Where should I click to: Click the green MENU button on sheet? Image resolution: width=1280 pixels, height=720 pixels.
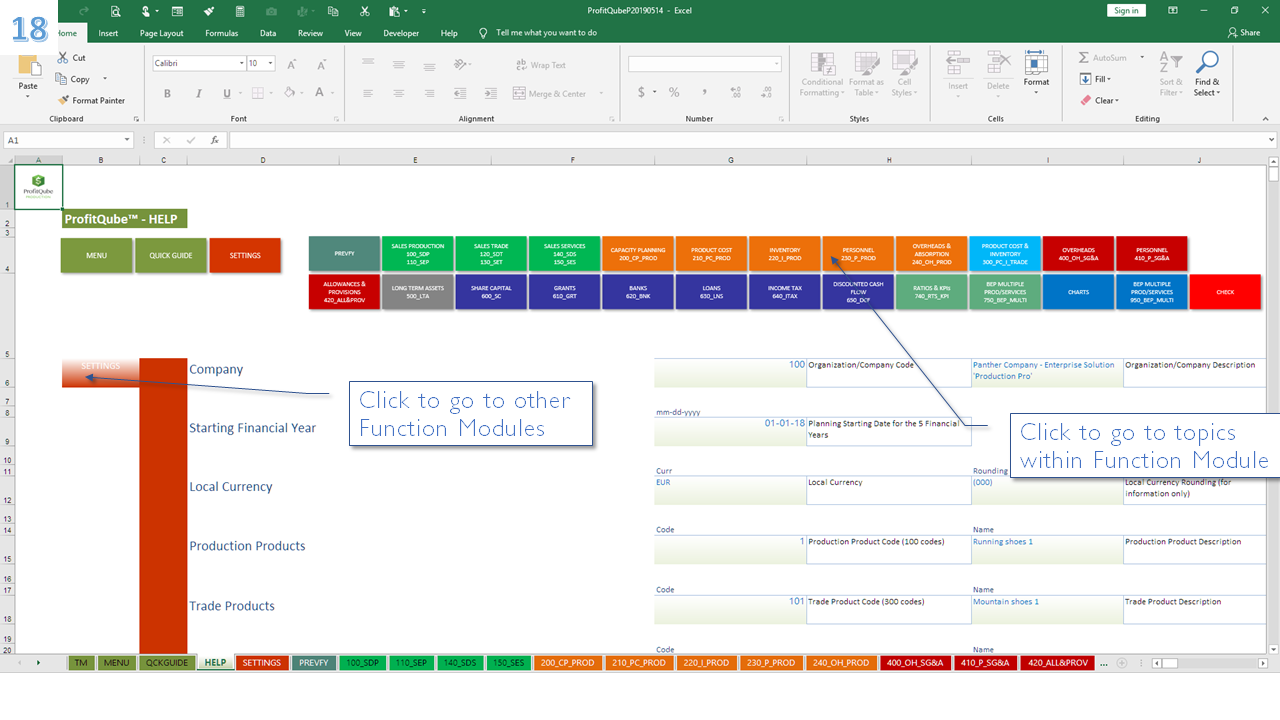(x=96, y=255)
